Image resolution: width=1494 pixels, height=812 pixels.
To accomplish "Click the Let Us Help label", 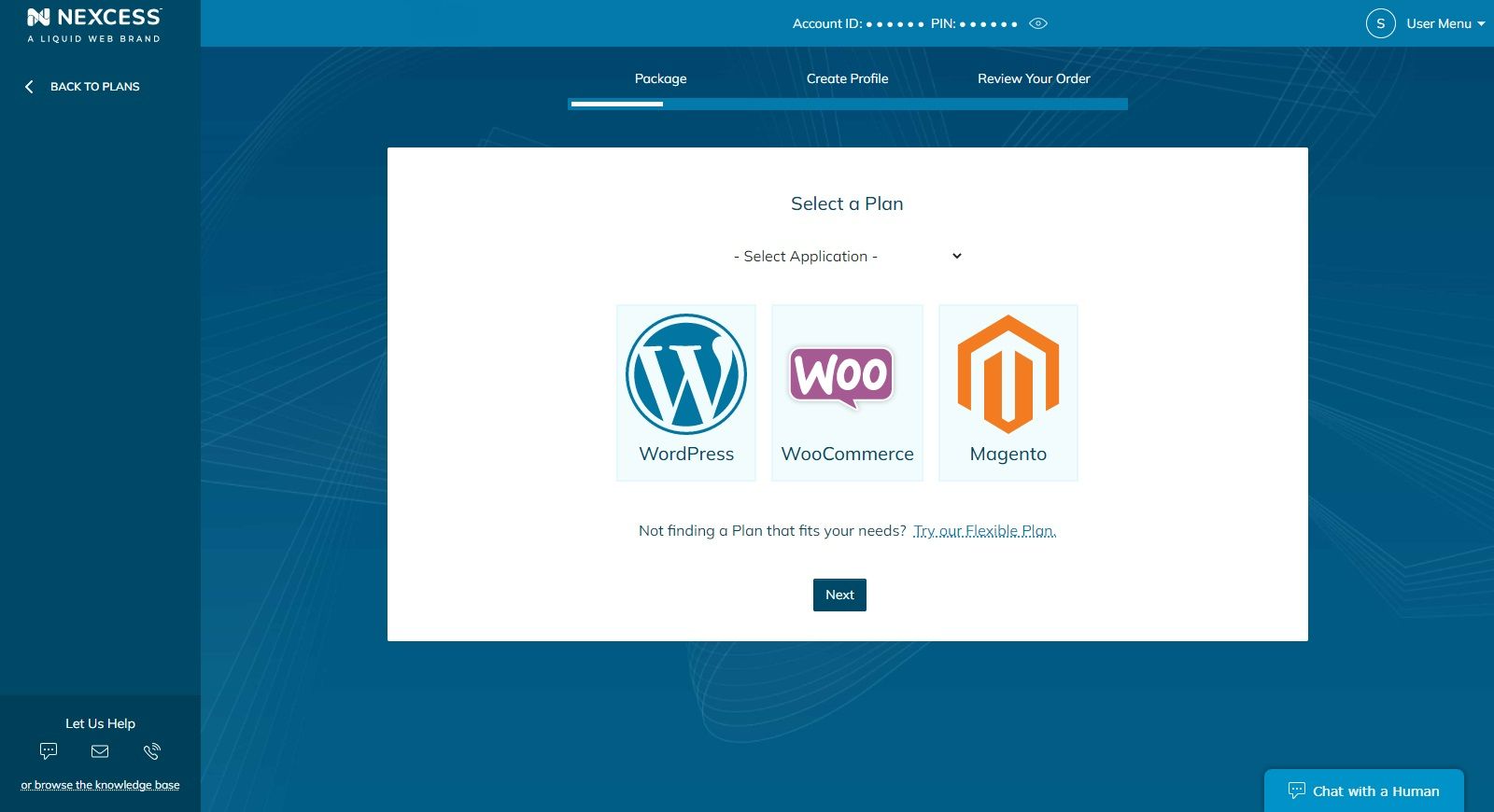I will pyautogui.click(x=100, y=723).
